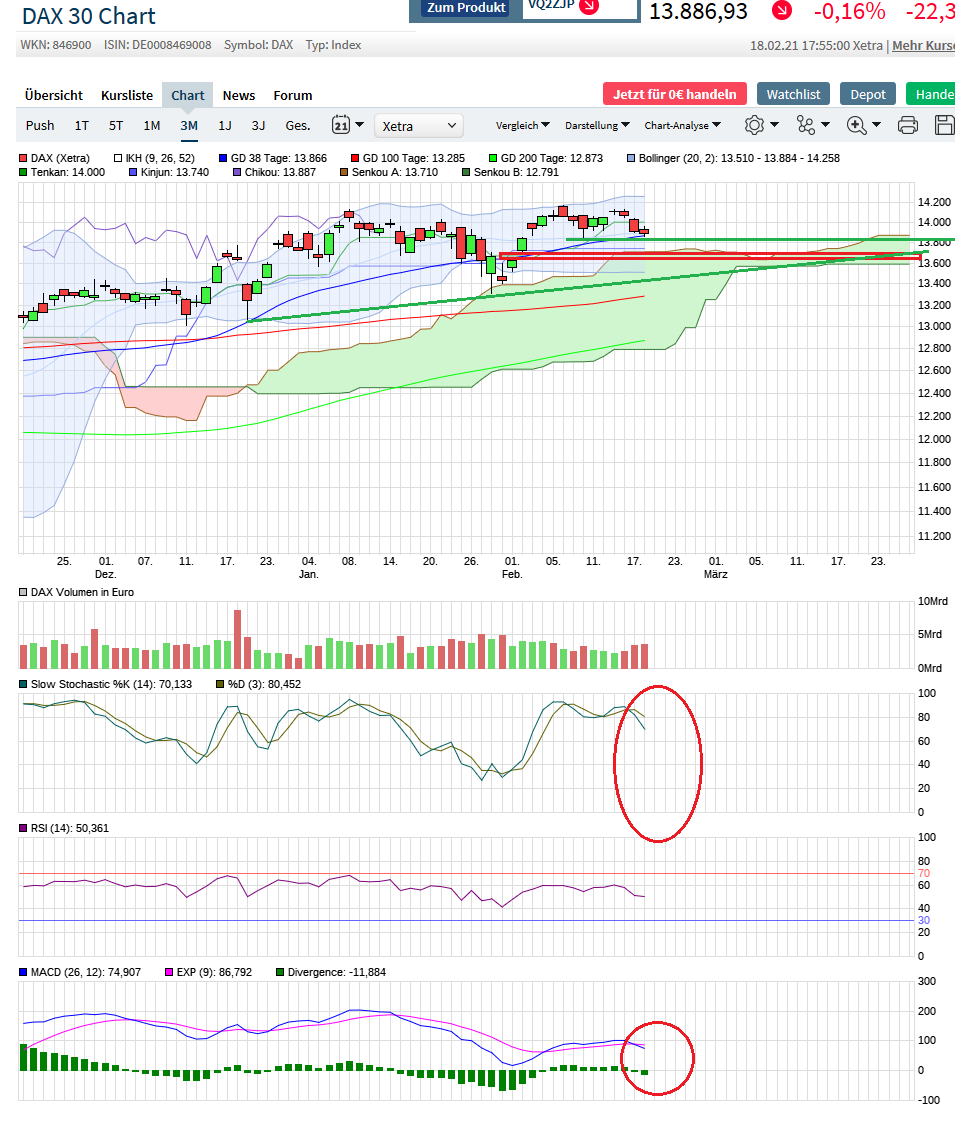Open the Forum tab
Viewport: 955px width, 1126px height.
tap(292, 95)
